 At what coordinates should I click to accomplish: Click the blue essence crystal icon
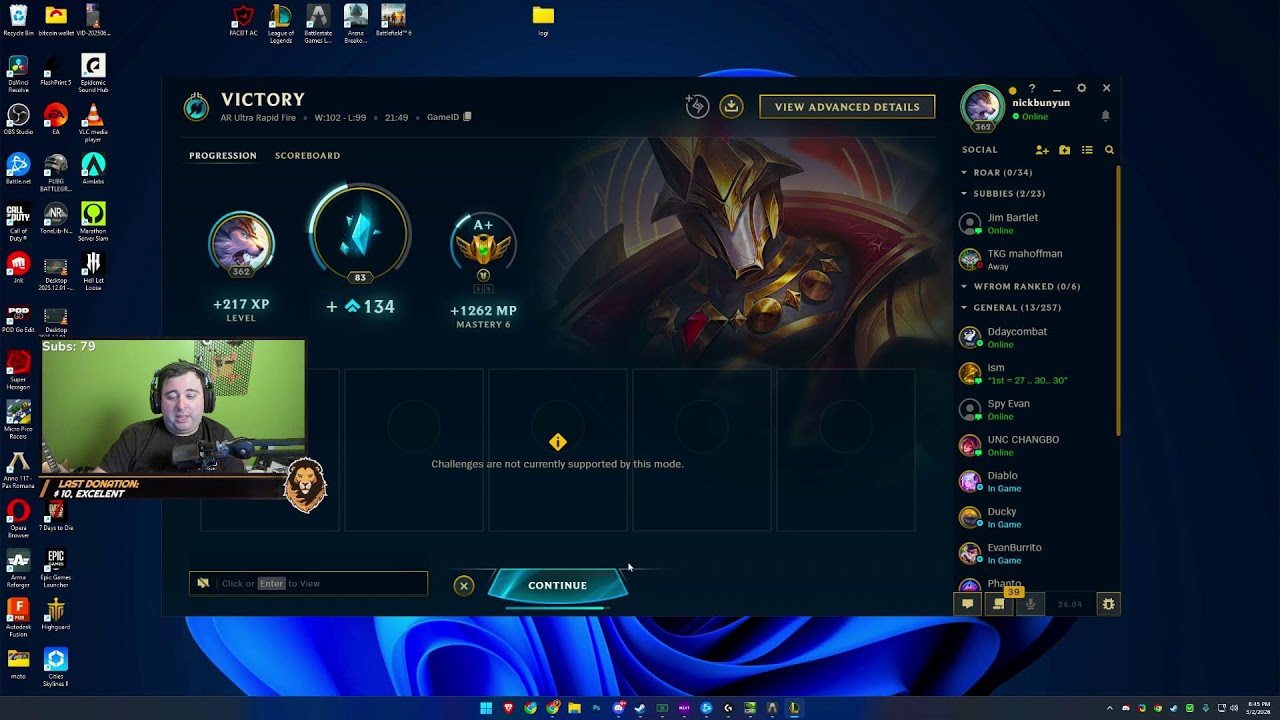(x=360, y=232)
